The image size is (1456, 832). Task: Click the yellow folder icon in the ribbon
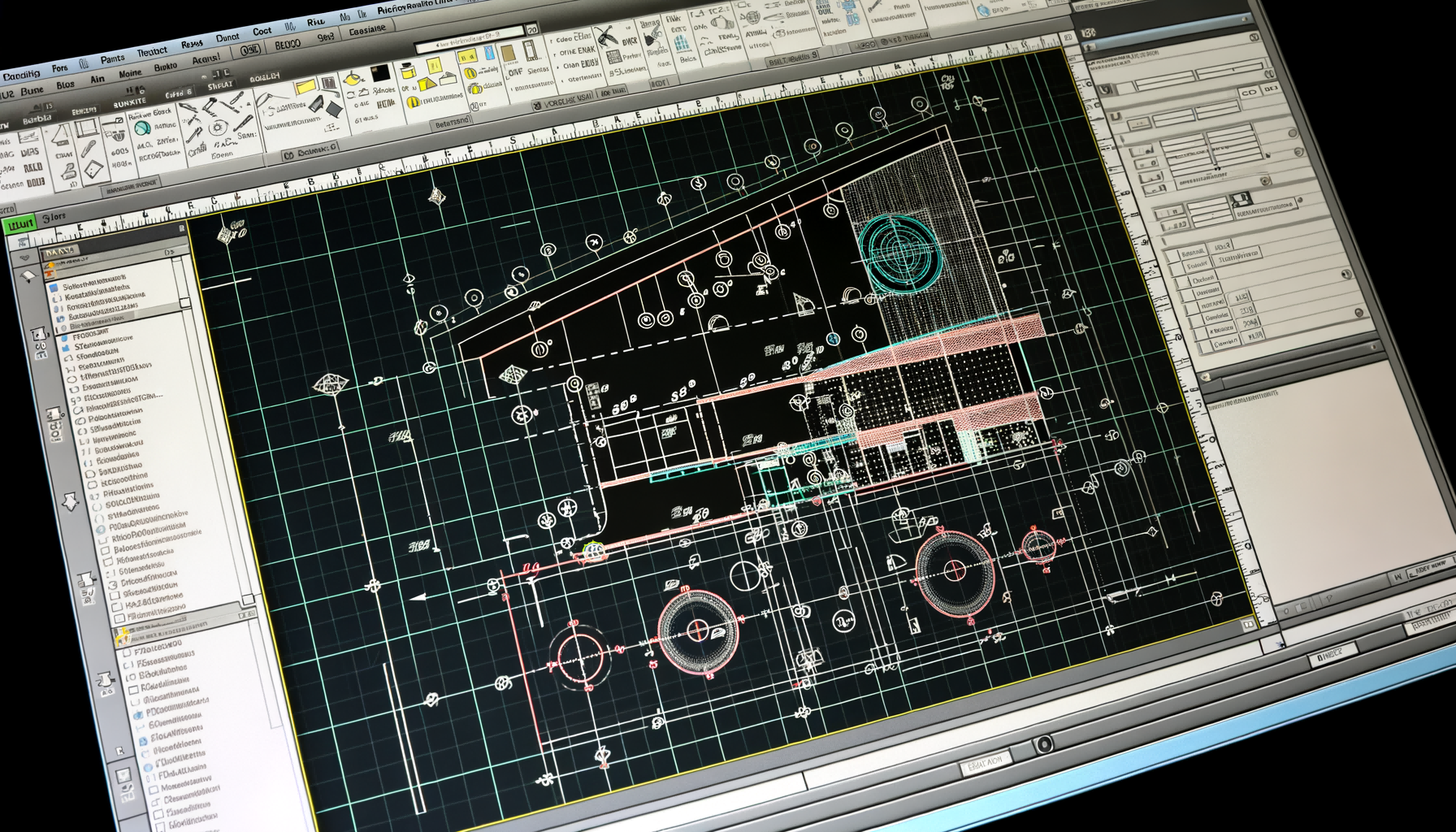tap(305, 86)
